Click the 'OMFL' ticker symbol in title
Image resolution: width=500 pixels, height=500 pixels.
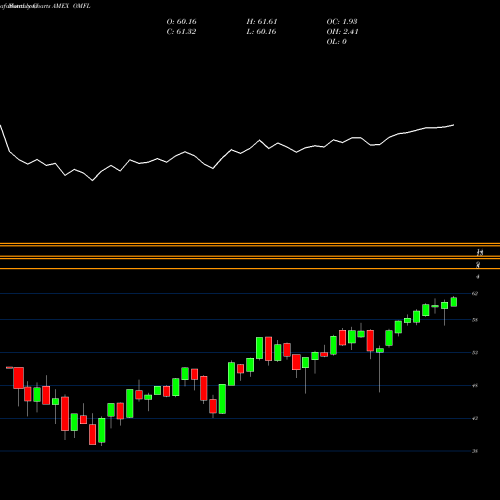pyautogui.click(x=82, y=6)
